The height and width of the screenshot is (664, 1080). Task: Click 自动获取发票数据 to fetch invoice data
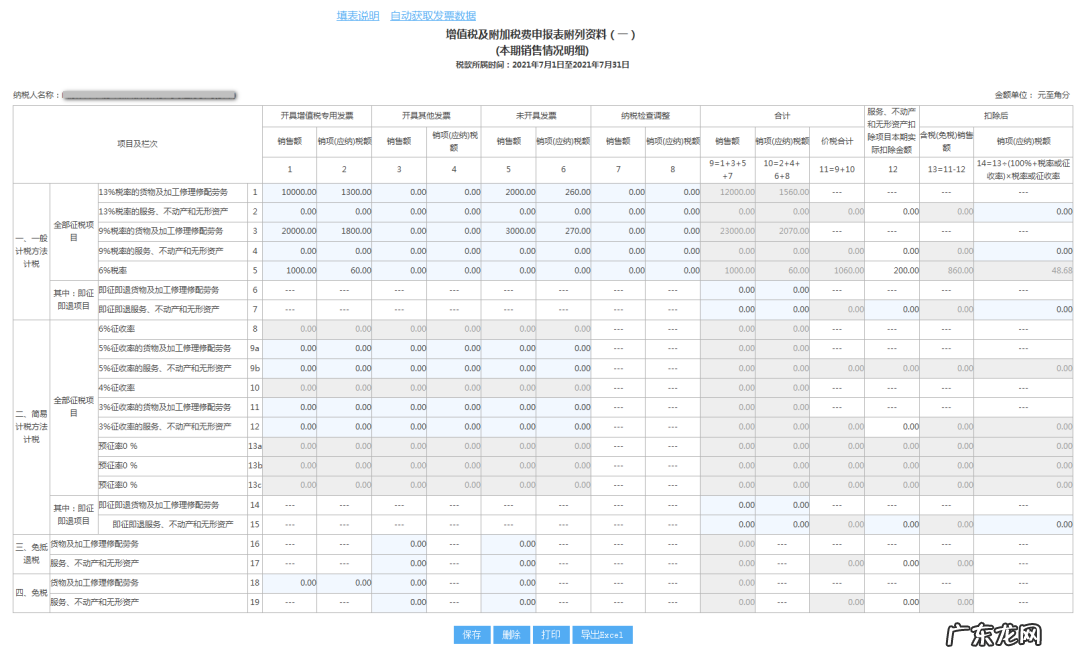click(435, 15)
